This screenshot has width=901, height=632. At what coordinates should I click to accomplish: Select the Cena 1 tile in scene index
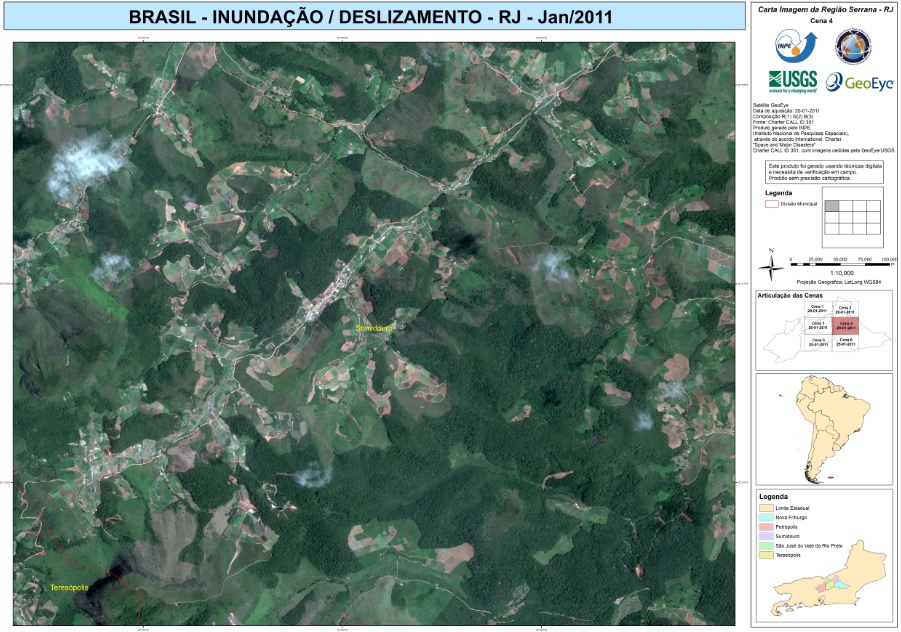click(817, 309)
